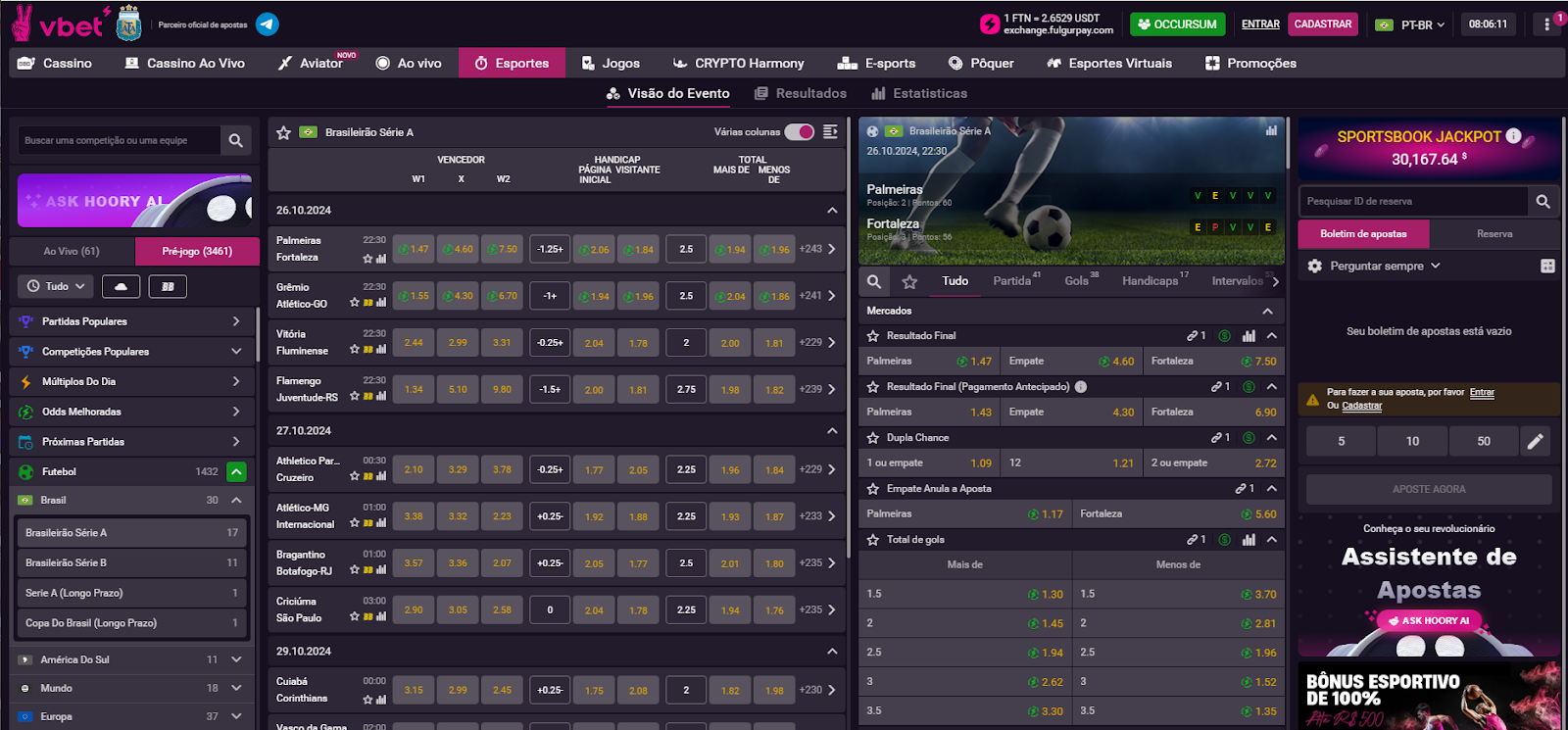Click the Pesquisar ID de reserva field
Viewport: 1568px width, 730px height.
click(1412, 201)
